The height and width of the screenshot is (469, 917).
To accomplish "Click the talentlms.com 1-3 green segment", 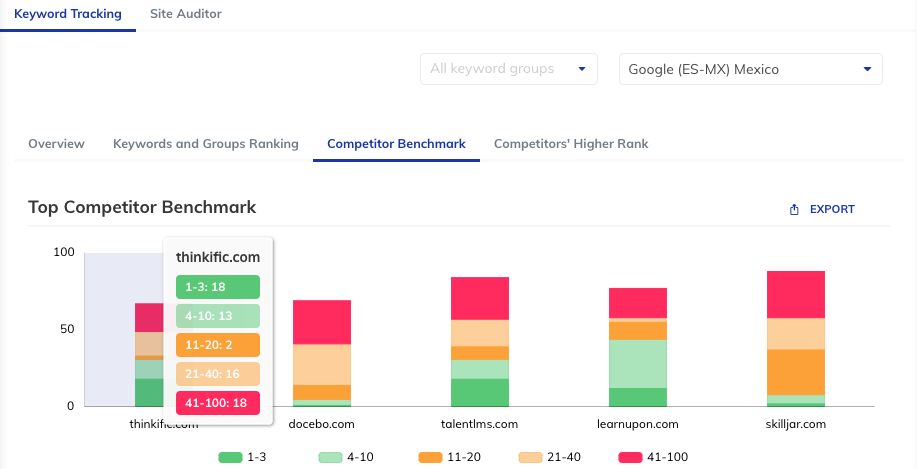I will point(480,392).
